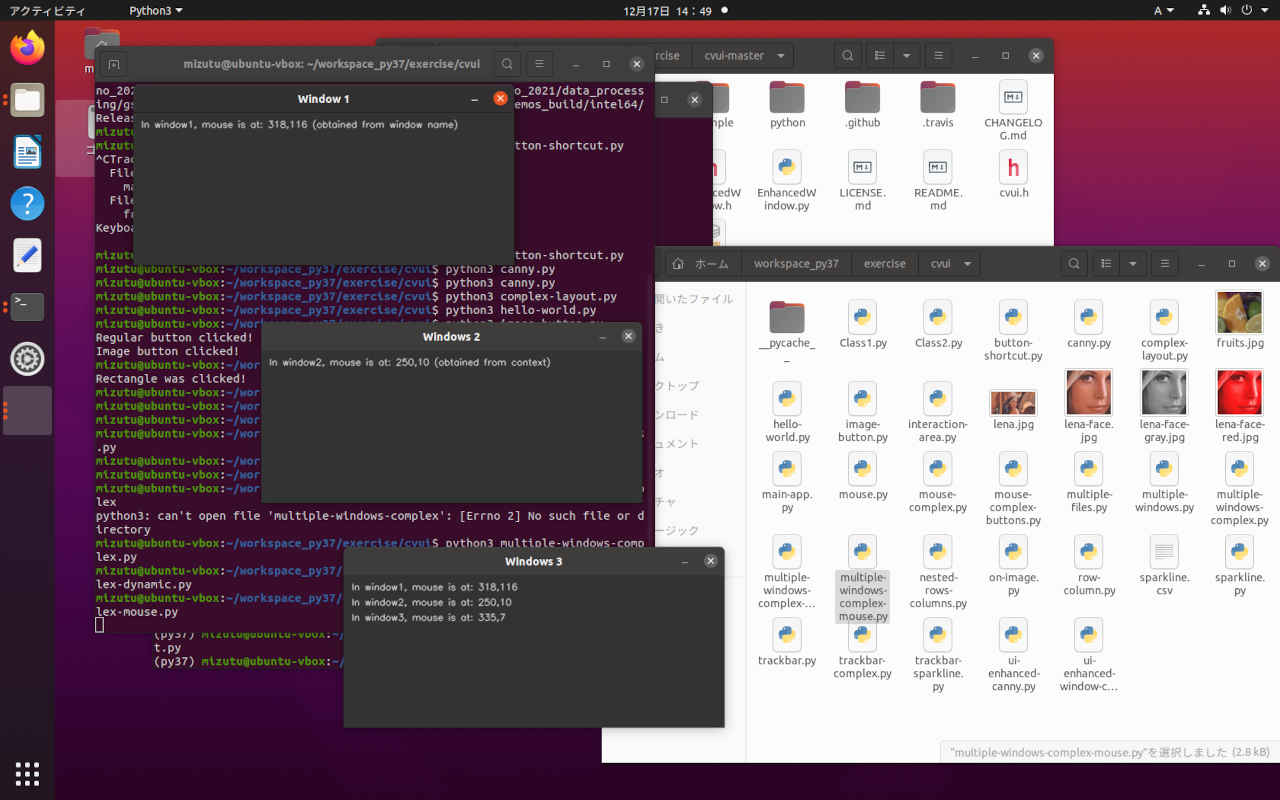Navigate to workspace_py37 breadcrumb
Screen dimensions: 1280x800
[795, 264]
